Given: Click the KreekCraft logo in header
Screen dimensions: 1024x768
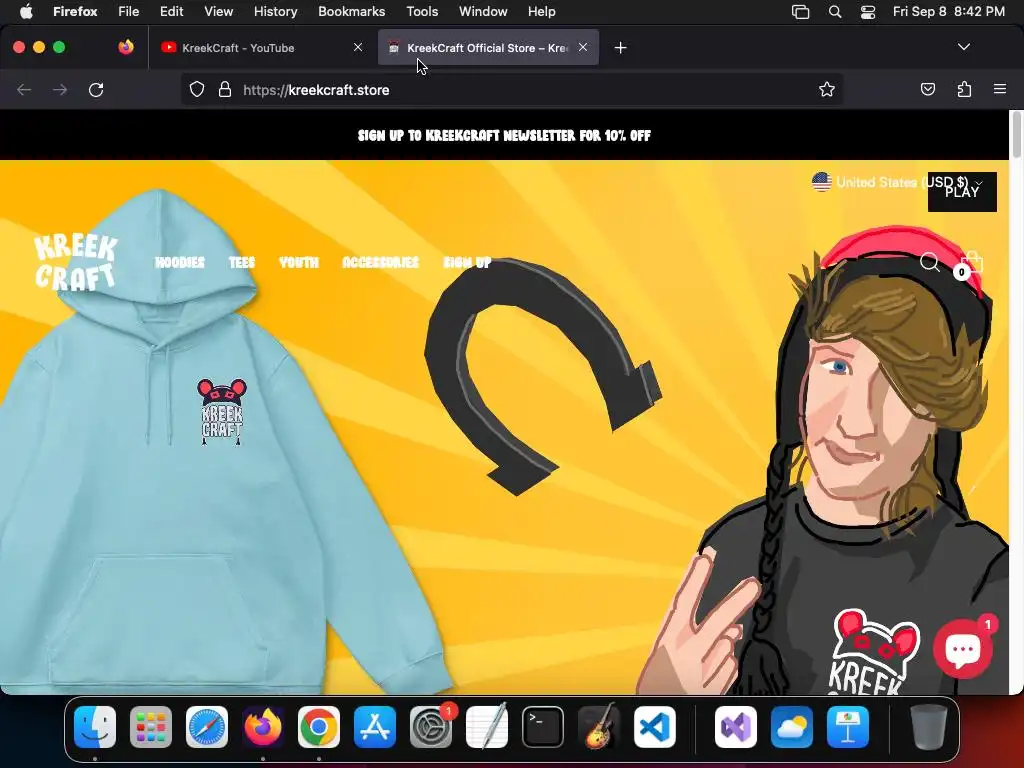Looking at the screenshot, I should tap(76, 261).
